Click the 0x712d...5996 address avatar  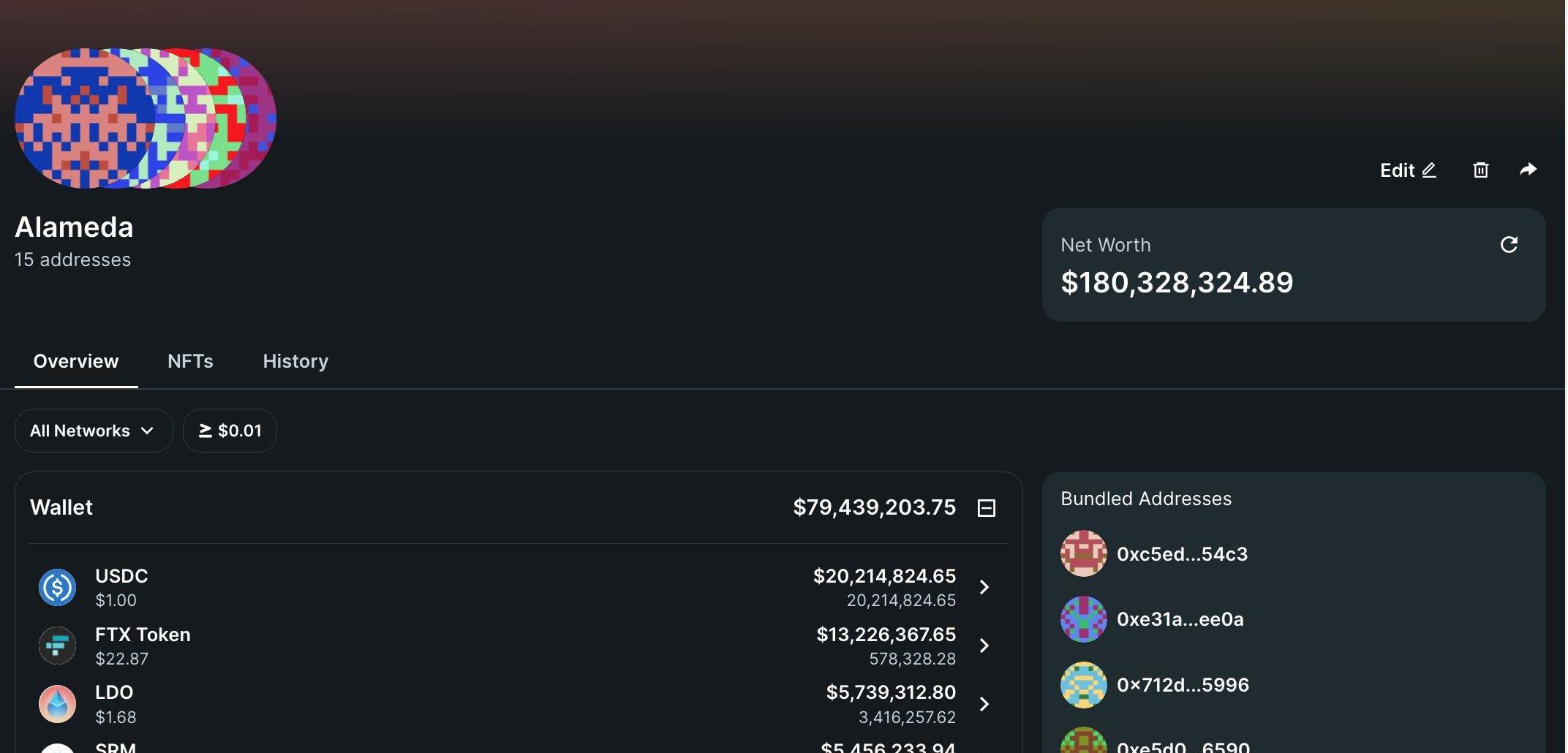1083,685
